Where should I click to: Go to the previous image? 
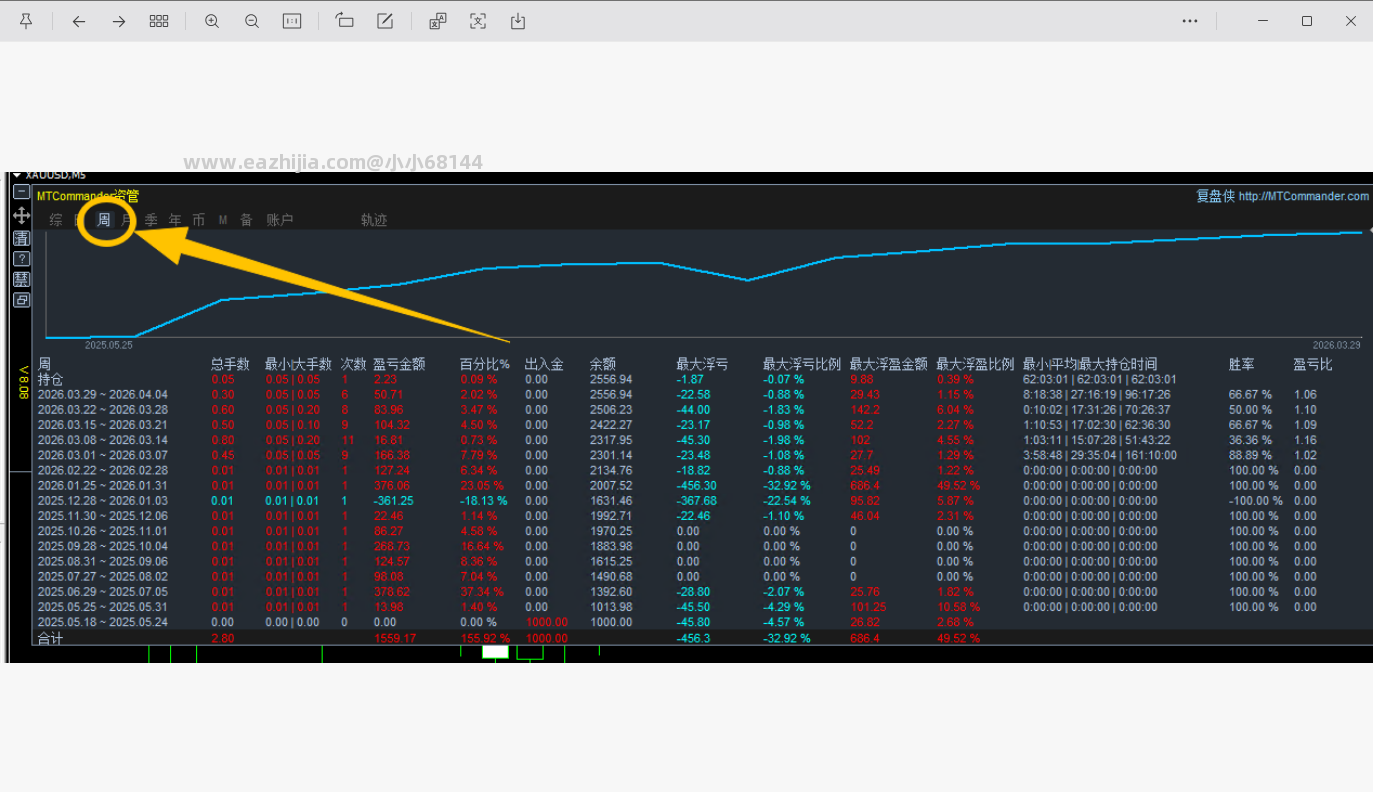pyautogui.click(x=79, y=21)
